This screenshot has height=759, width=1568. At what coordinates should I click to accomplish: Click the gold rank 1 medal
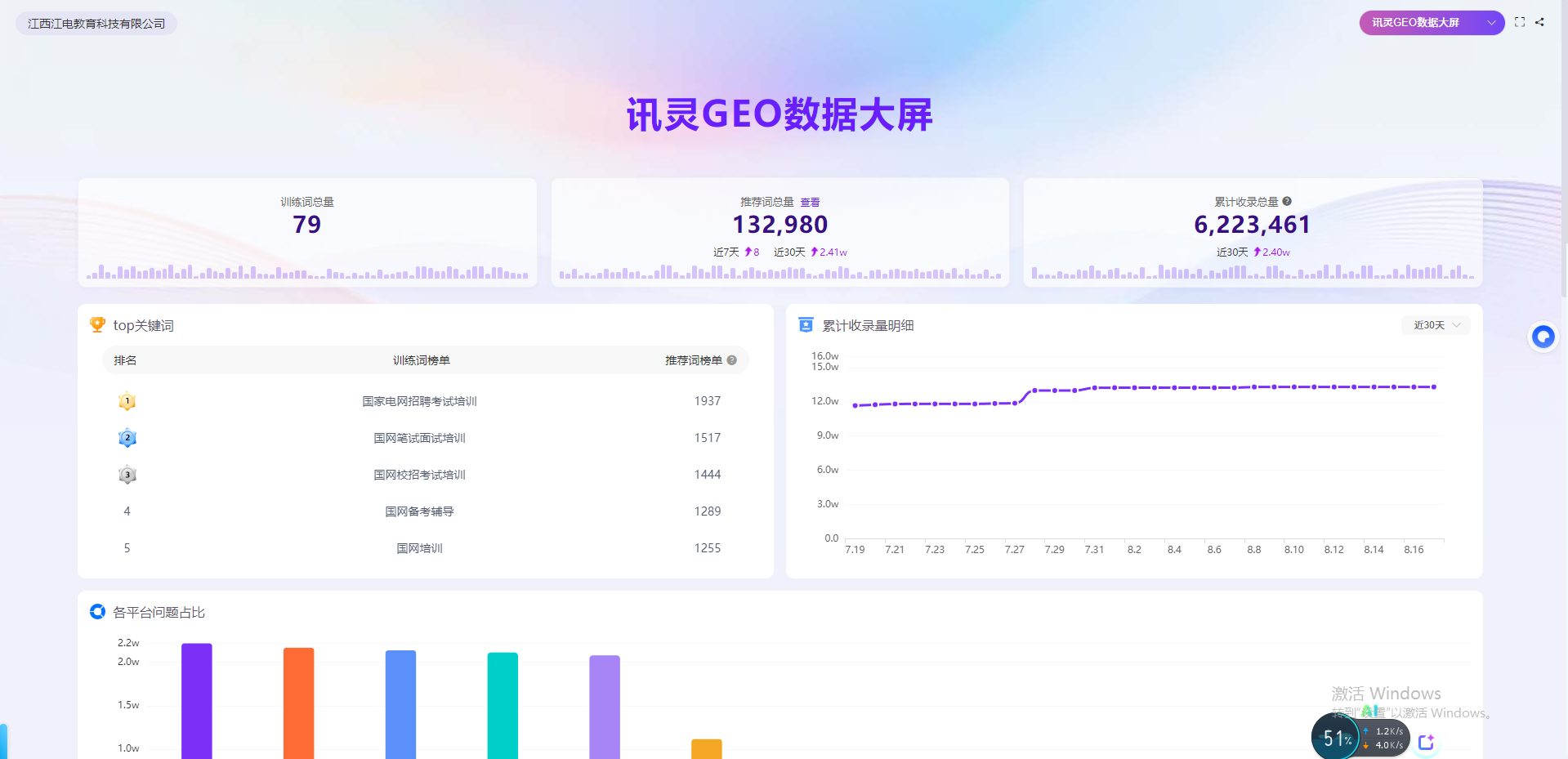(127, 401)
